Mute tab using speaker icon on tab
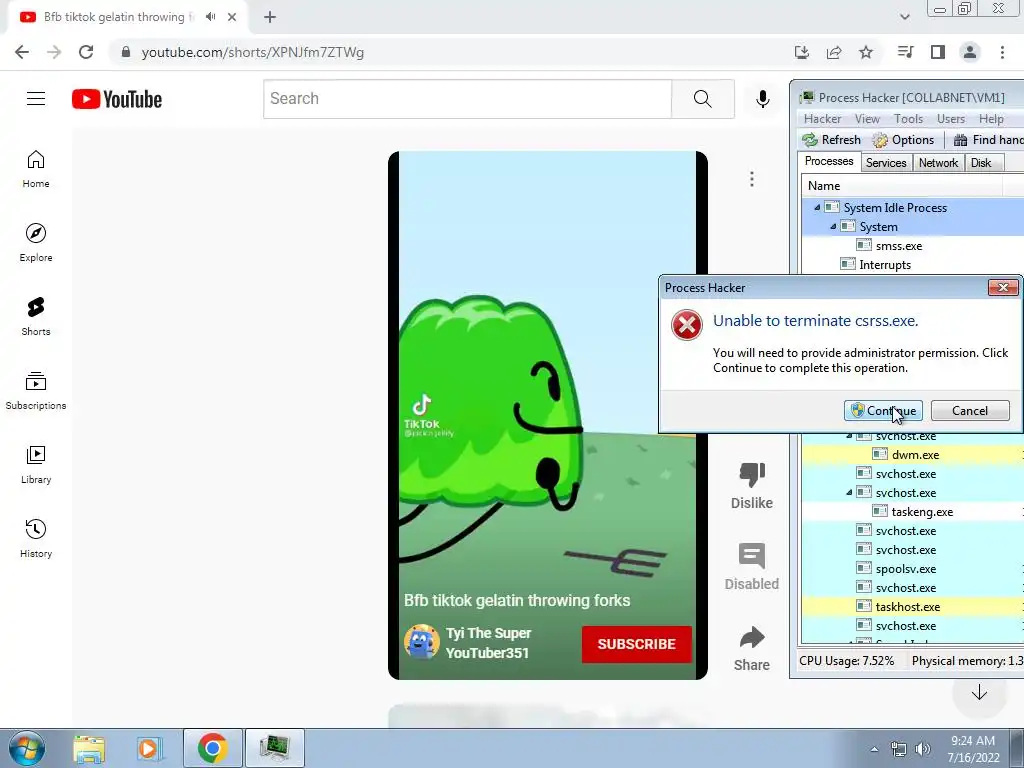This screenshot has height=768, width=1024. (x=210, y=17)
